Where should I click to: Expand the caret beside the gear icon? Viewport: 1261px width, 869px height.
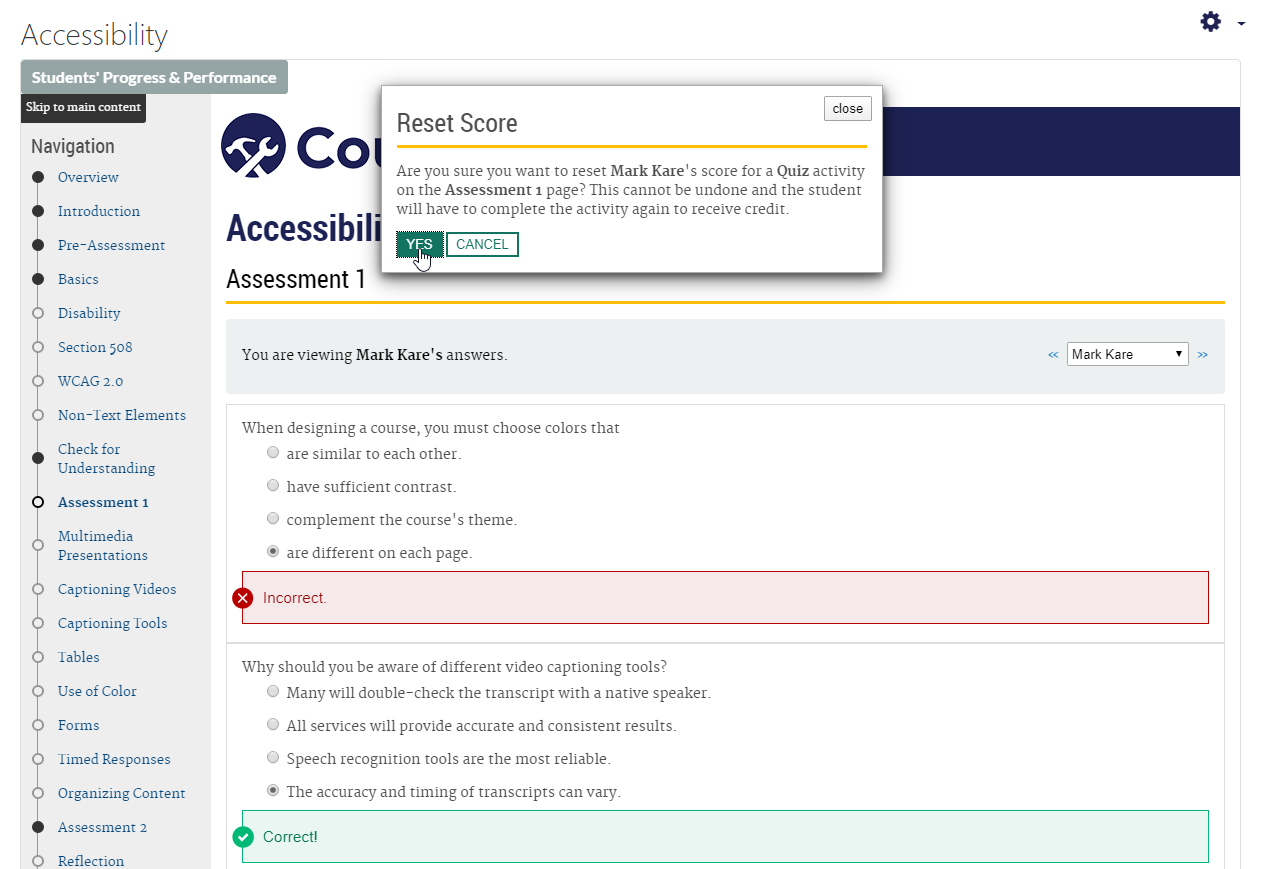tap(1241, 23)
